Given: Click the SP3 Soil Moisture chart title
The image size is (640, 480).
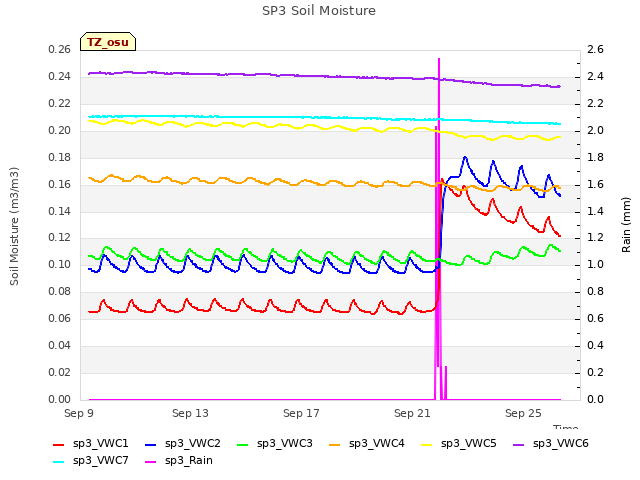Looking at the screenshot, I should [x=319, y=11].
